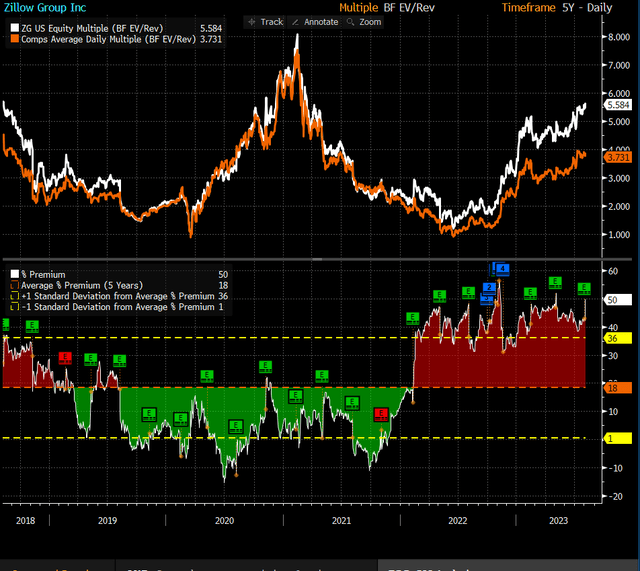Click orange swatch for Comps Average Daily Multiple

tap(15, 39)
